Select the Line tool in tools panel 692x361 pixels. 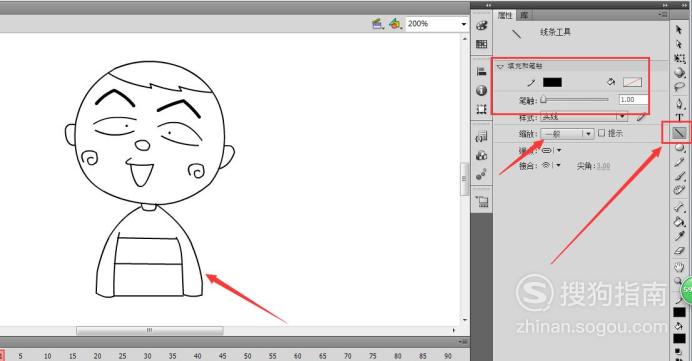679,132
